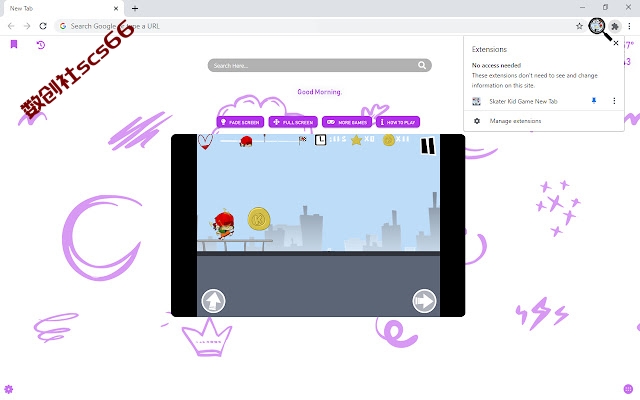Select Skater Kid Game New Tab extension
This screenshot has width=640, height=400.
(x=523, y=101)
